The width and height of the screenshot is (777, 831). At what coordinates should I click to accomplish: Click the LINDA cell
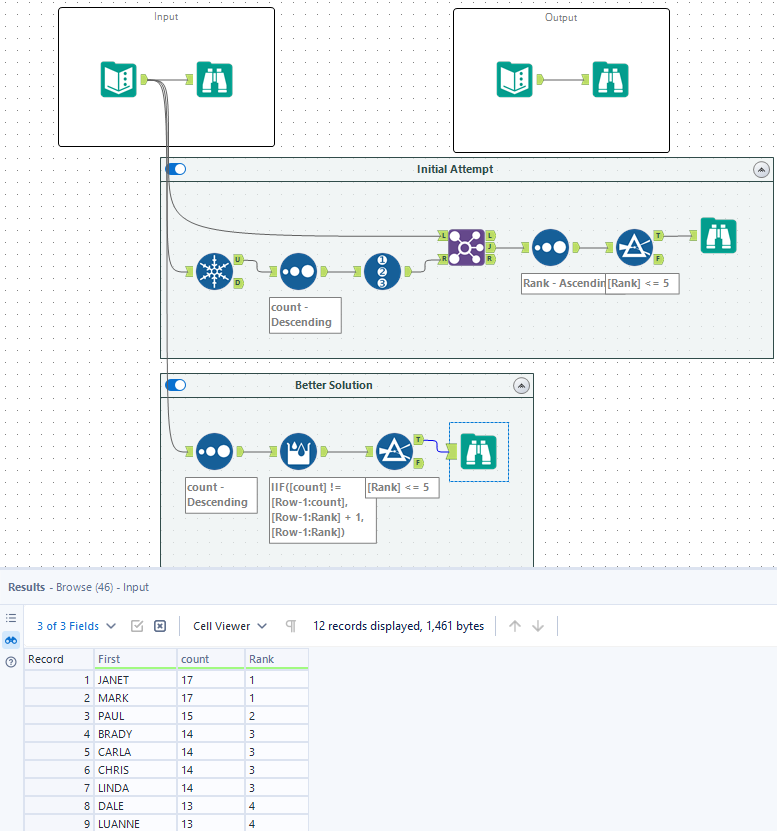135,788
